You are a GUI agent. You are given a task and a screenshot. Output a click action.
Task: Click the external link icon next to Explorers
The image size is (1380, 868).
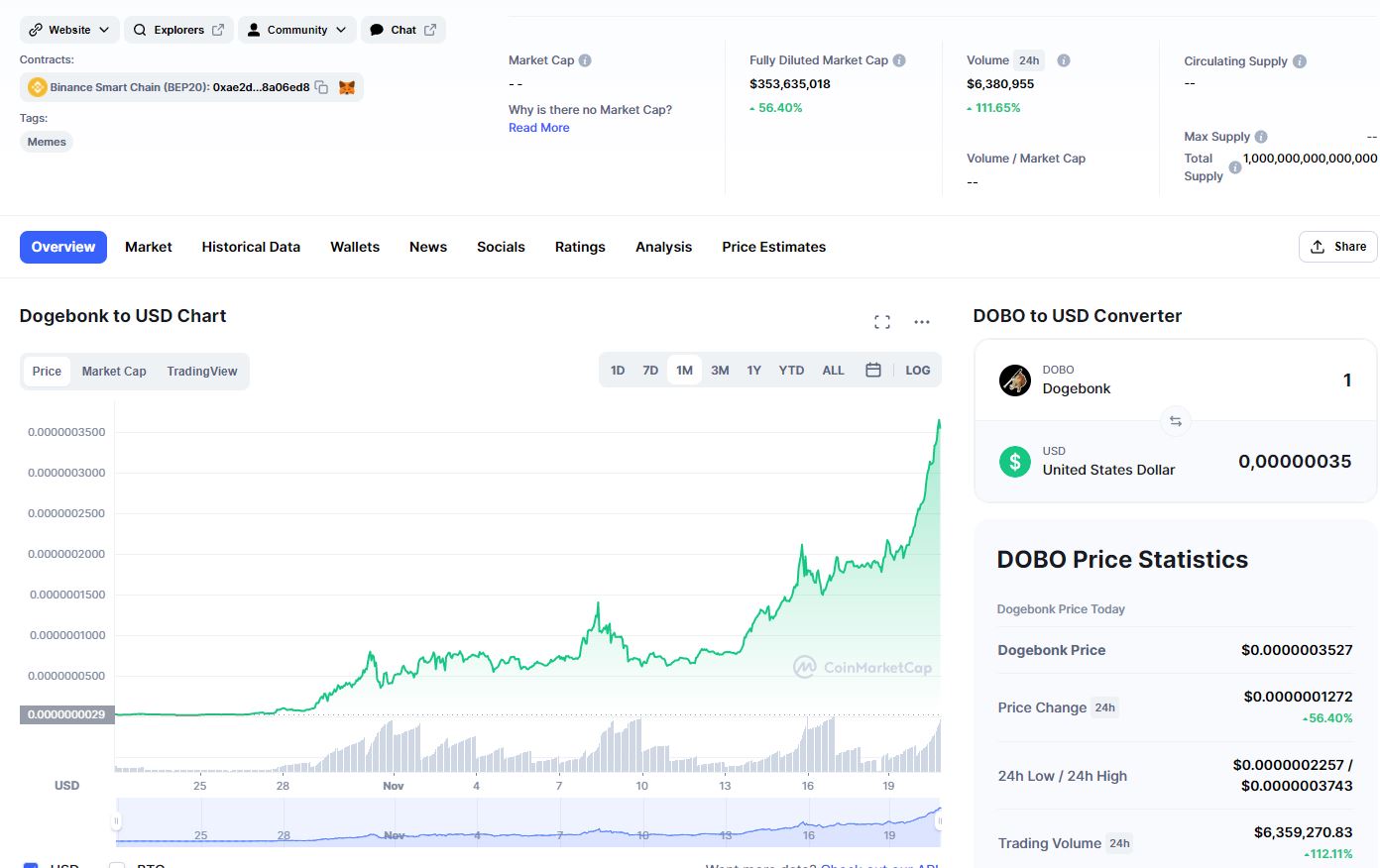tap(218, 30)
